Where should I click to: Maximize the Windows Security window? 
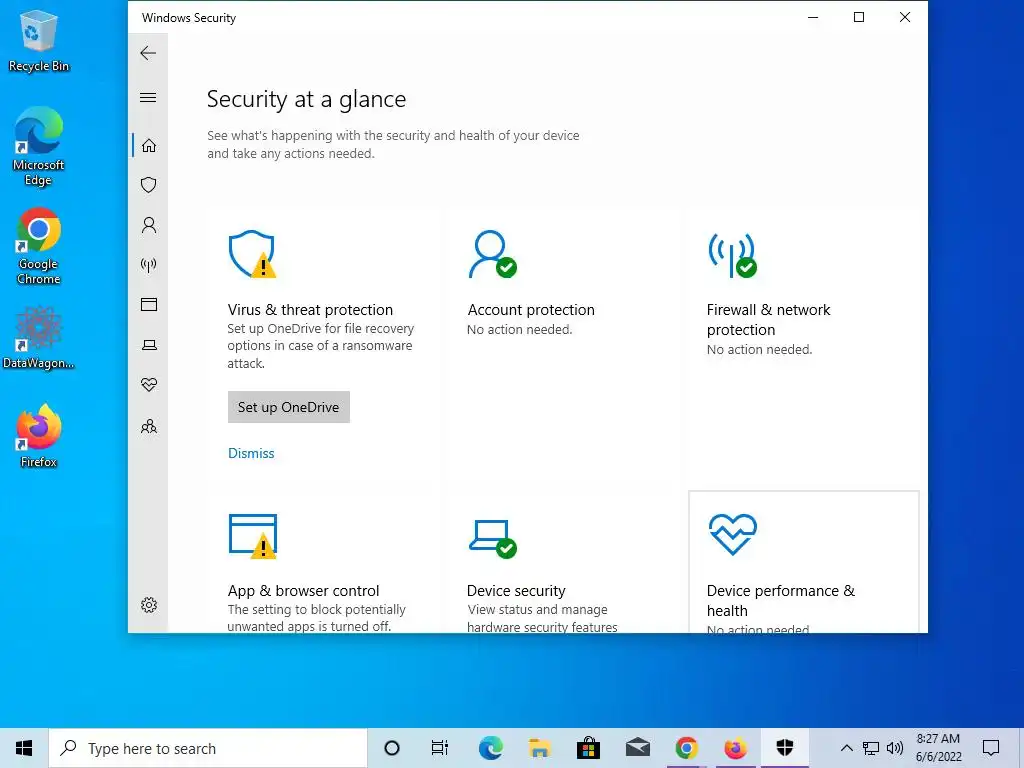[x=859, y=17]
